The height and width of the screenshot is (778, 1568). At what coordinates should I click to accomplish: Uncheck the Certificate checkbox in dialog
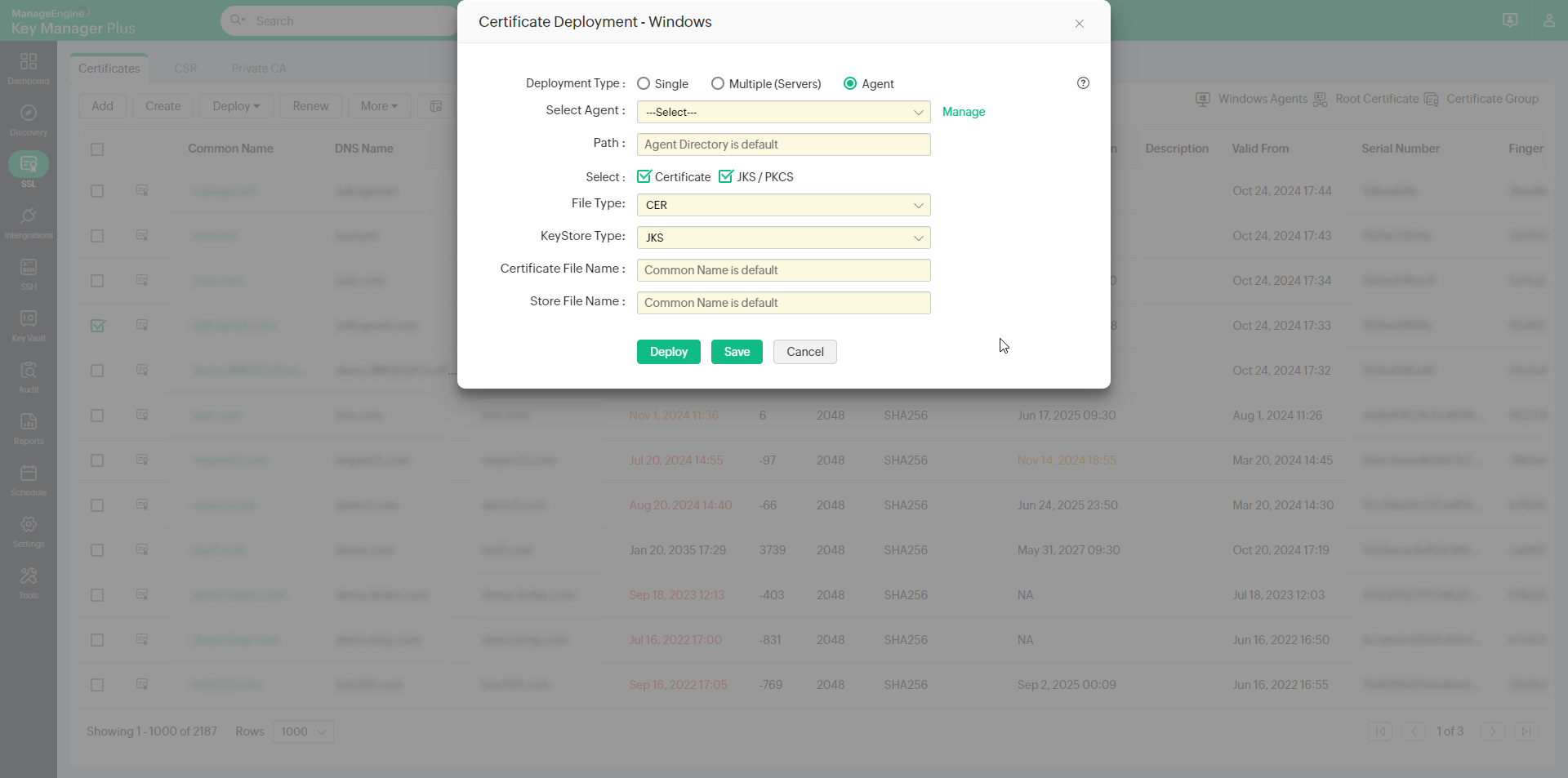coord(644,176)
